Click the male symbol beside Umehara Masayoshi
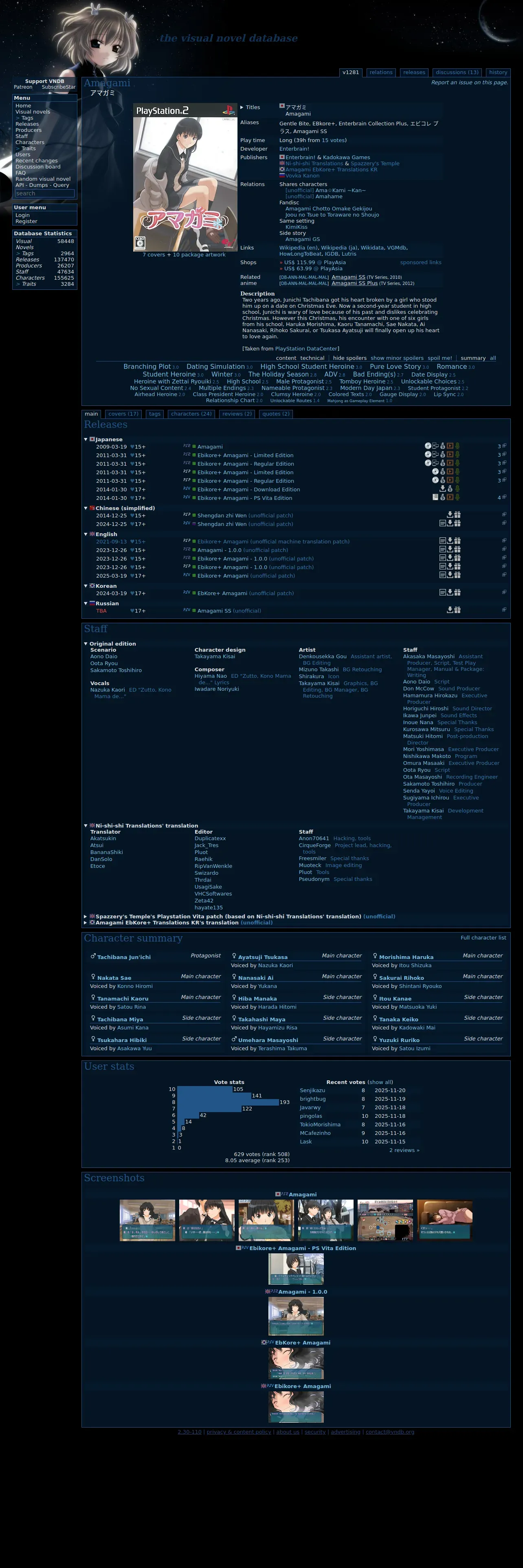 (x=234, y=1039)
